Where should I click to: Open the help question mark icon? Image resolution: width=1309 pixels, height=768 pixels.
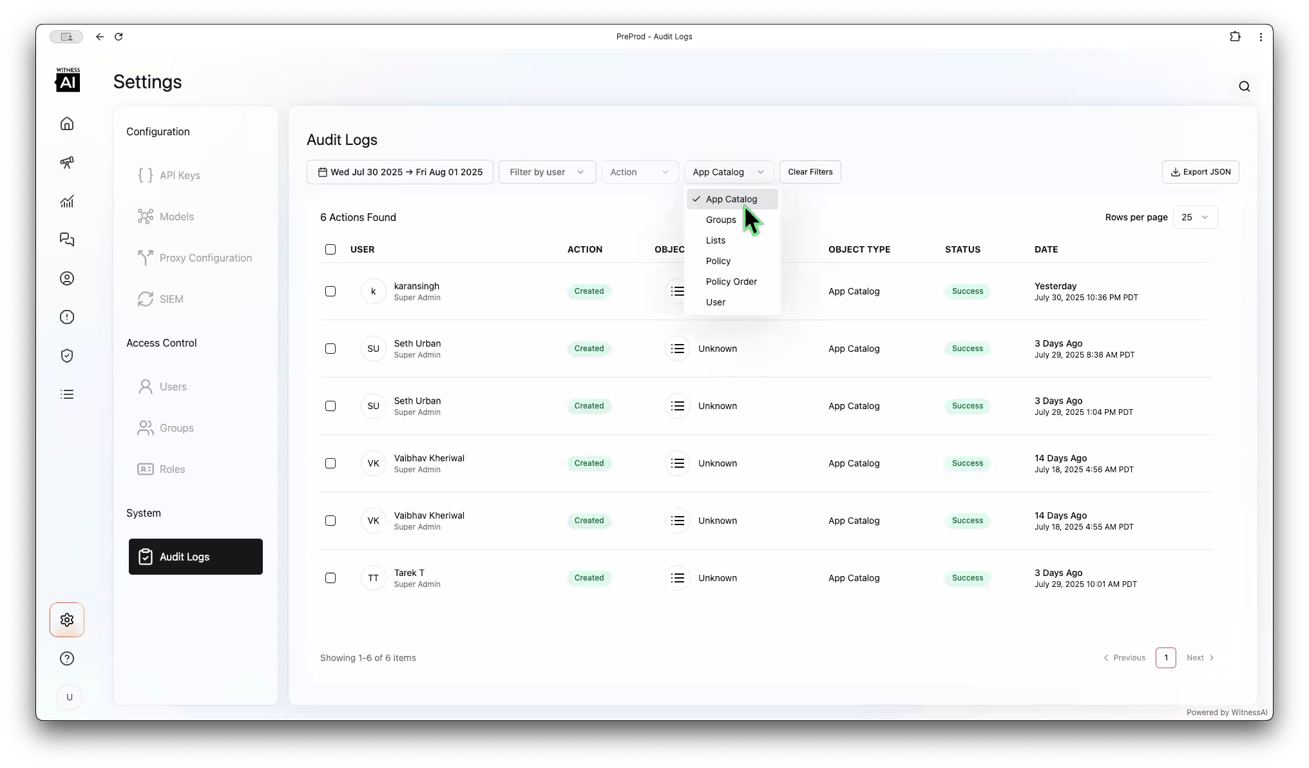click(67, 658)
